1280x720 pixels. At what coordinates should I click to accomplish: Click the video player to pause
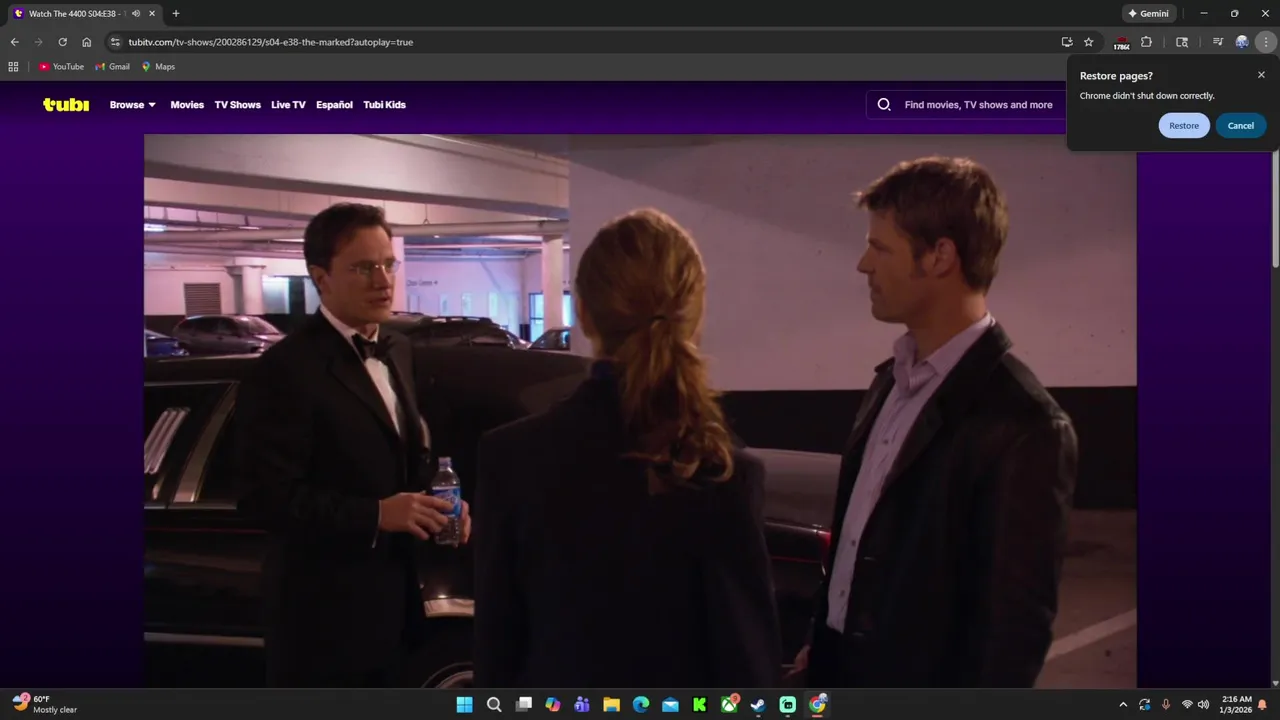640,411
